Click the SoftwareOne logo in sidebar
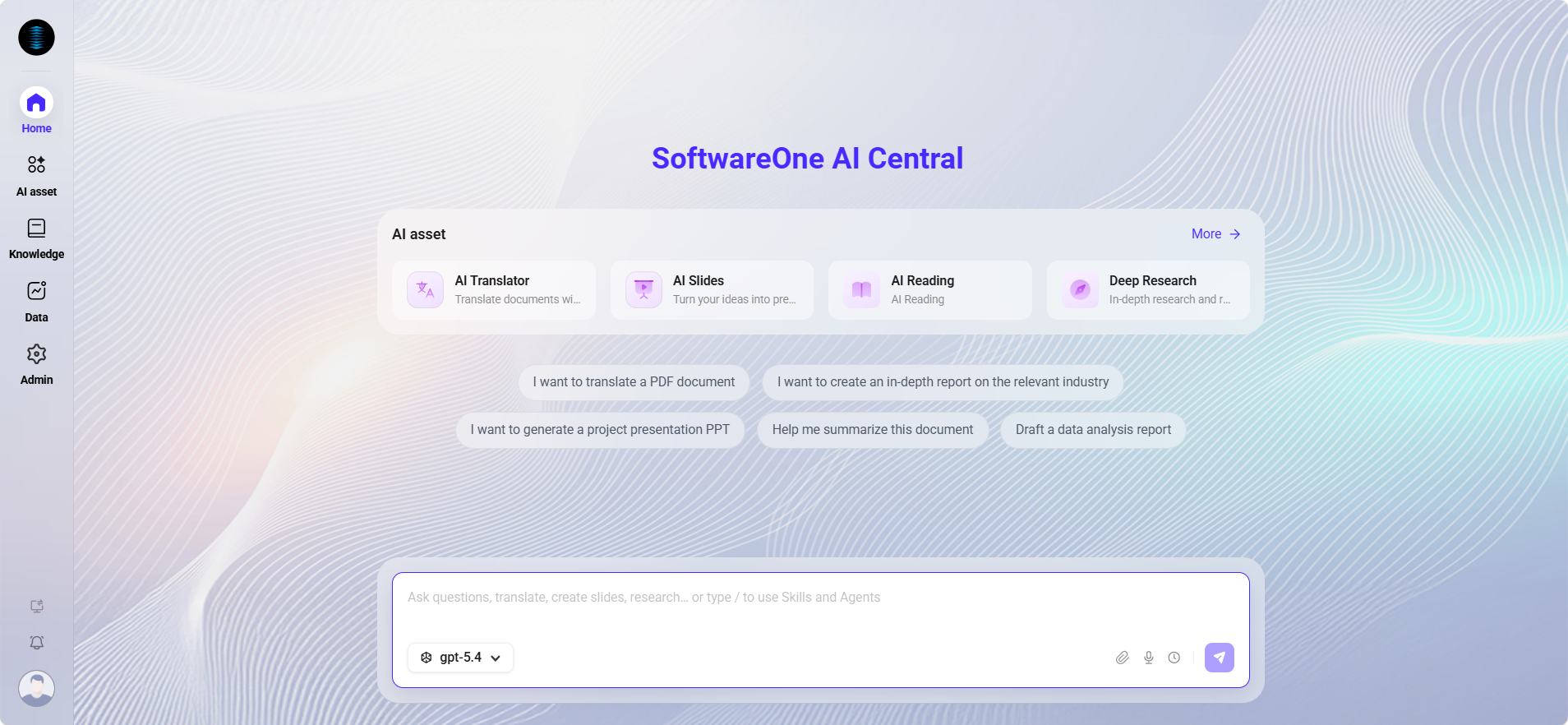This screenshot has height=725, width=1568. (x=36, y=38)
